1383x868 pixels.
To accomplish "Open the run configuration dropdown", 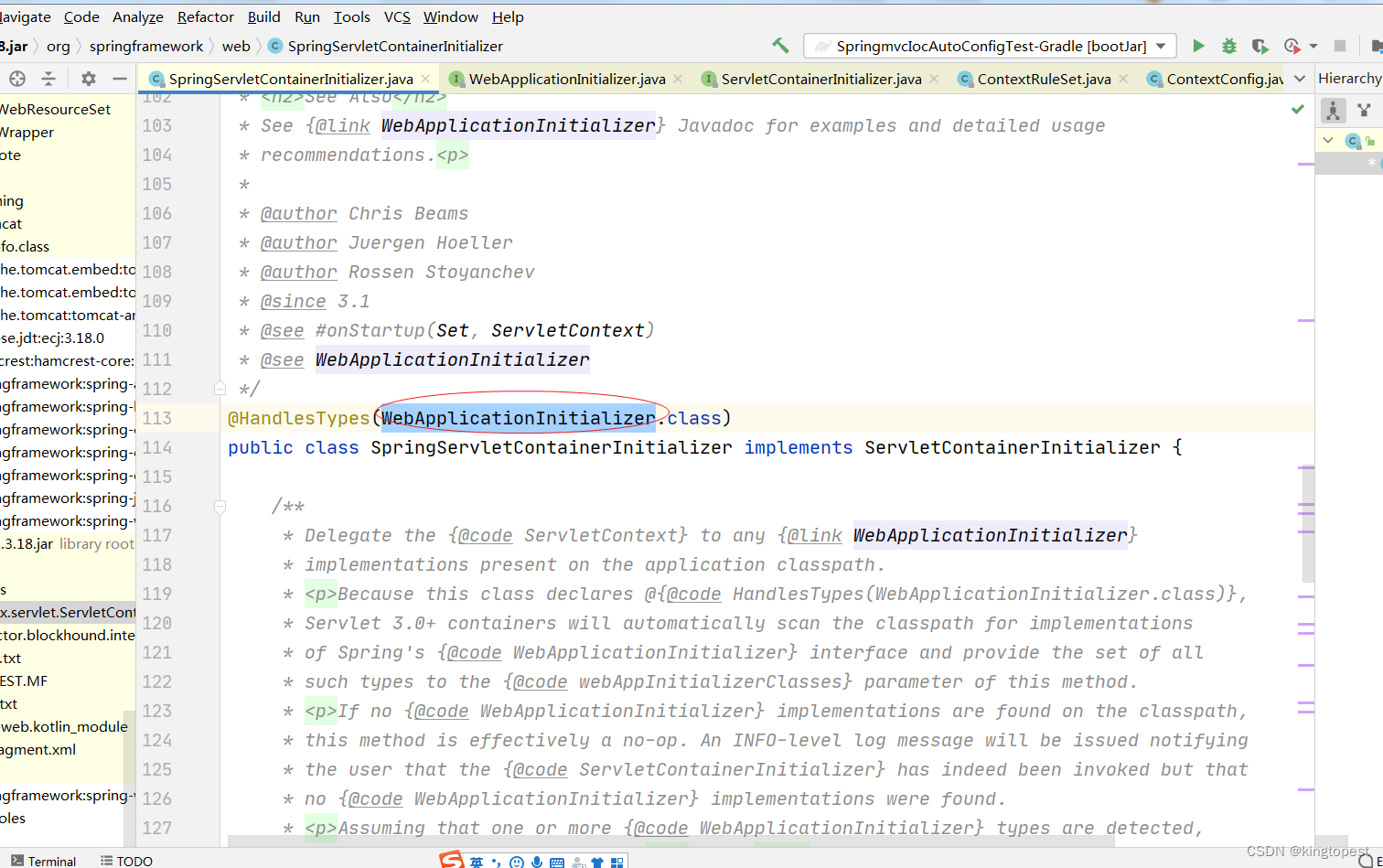I will [1161, 45].
